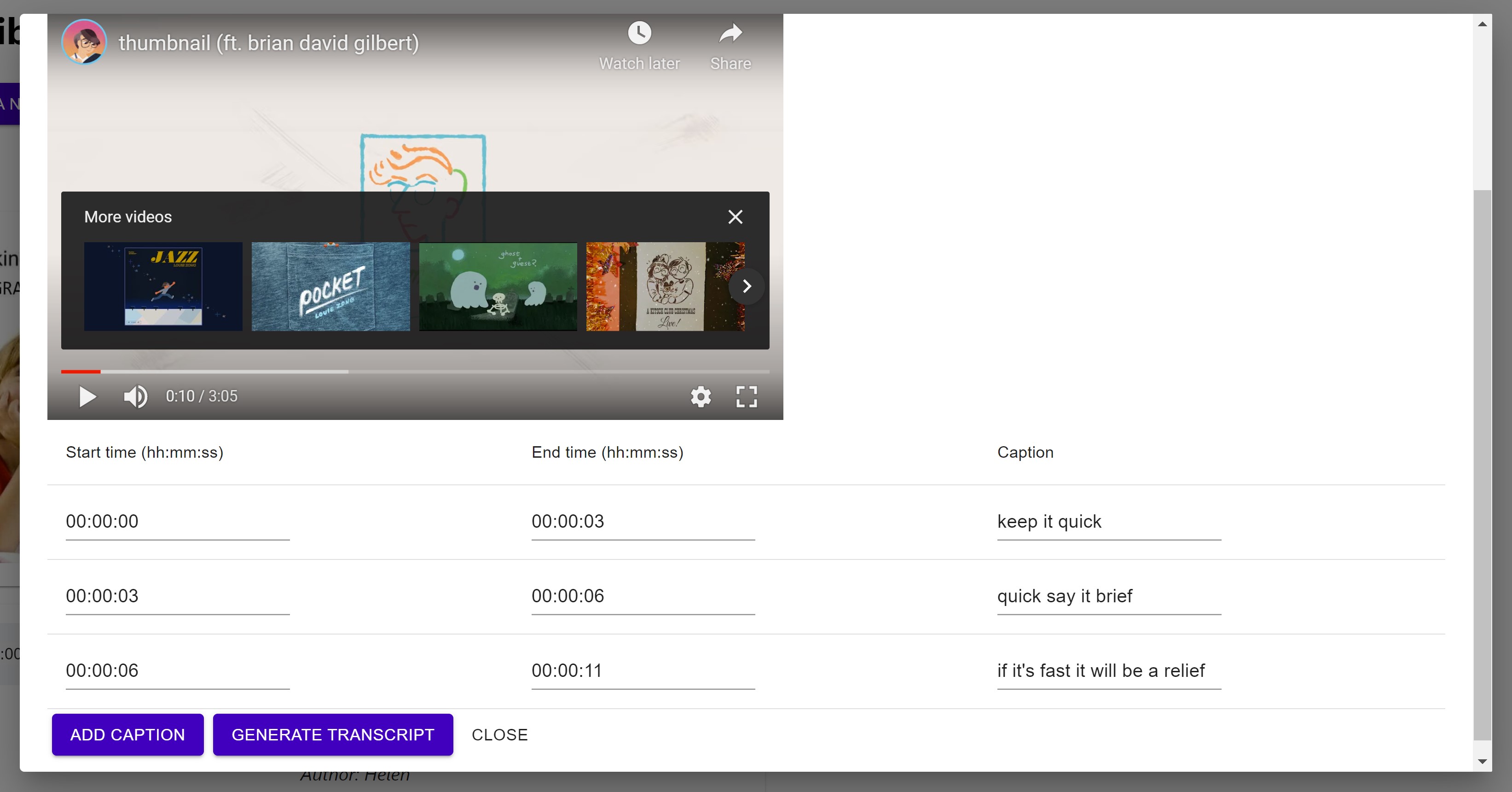Click the video title link
The image size is (1512, 792).
click(268, 43)
